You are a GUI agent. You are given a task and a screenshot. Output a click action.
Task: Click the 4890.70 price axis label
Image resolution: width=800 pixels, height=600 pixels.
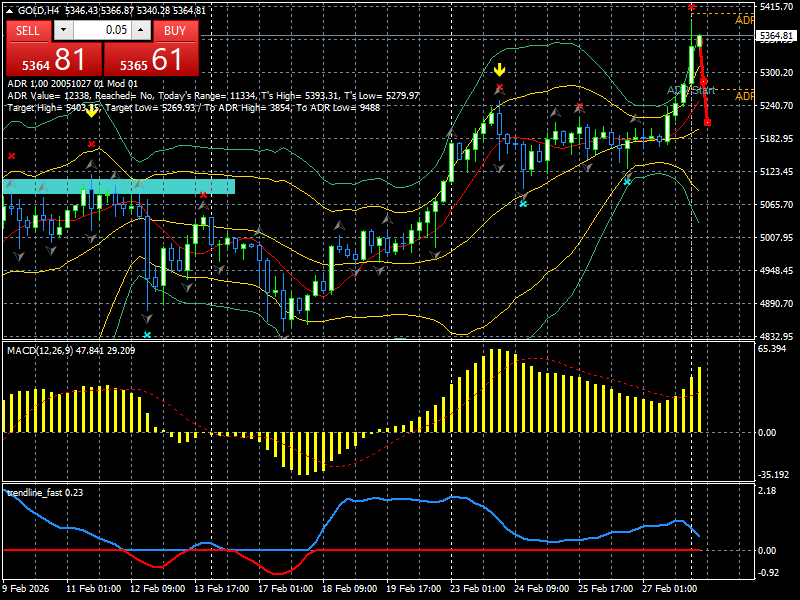tap(776, 303)
